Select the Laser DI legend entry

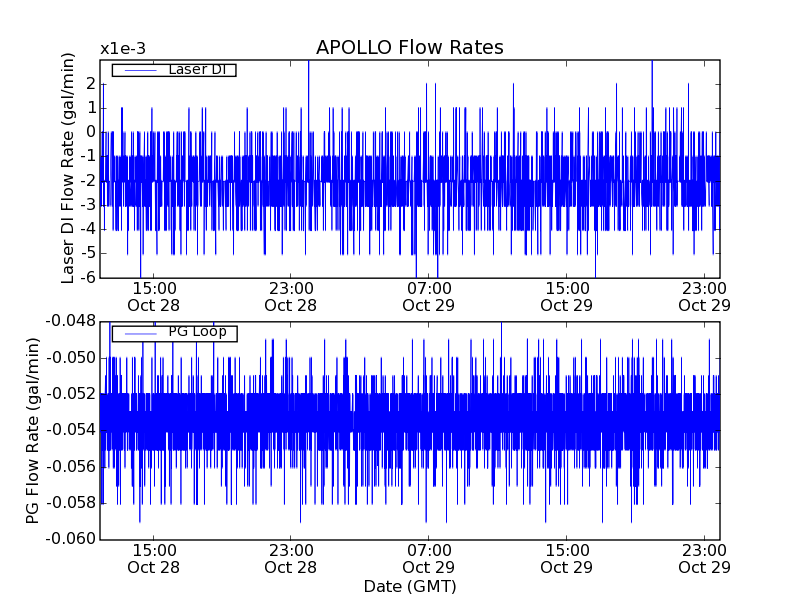[196, 69]
